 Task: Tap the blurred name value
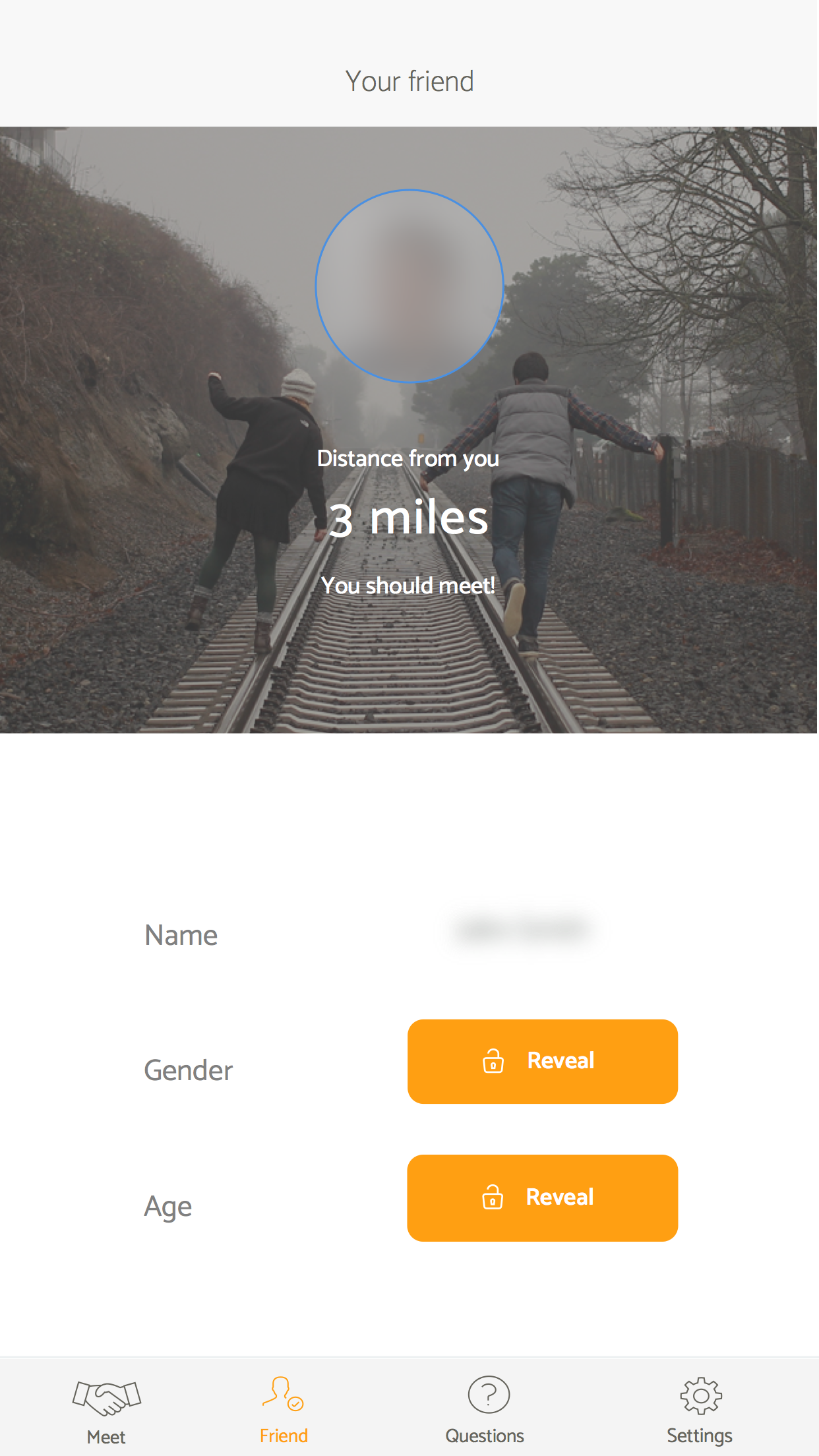point(522,930)
